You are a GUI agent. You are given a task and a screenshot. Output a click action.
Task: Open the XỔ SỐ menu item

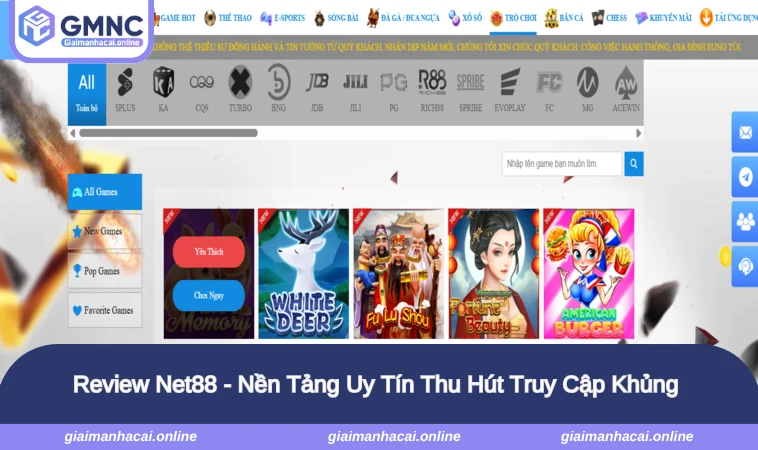pyautogui.click(x=465, y=18)
